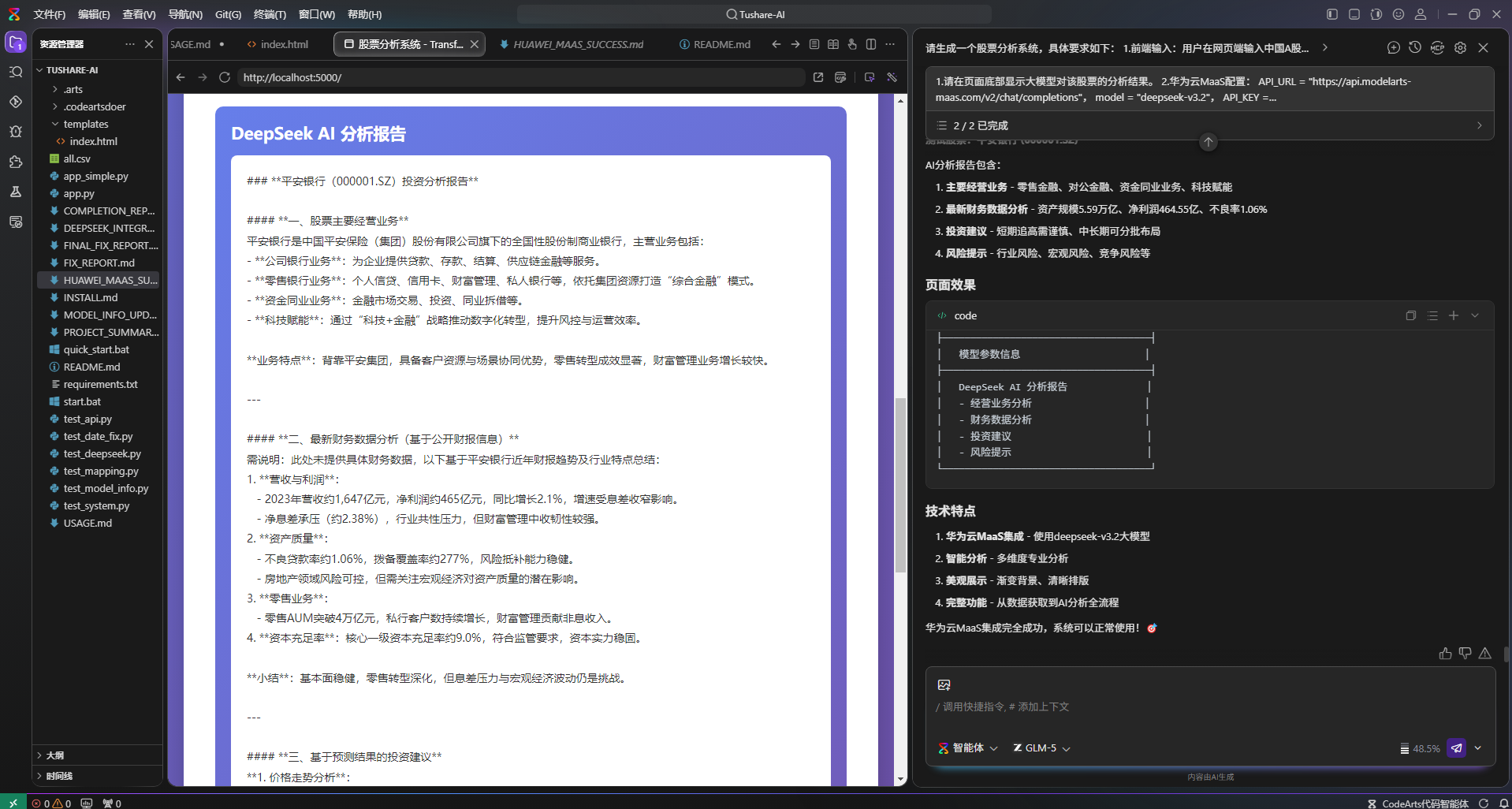Viewport: 1512px width, 809px height.
Task: Open the 编辑(E) menu
Action: pyautogui.click(x=94, y=14)
